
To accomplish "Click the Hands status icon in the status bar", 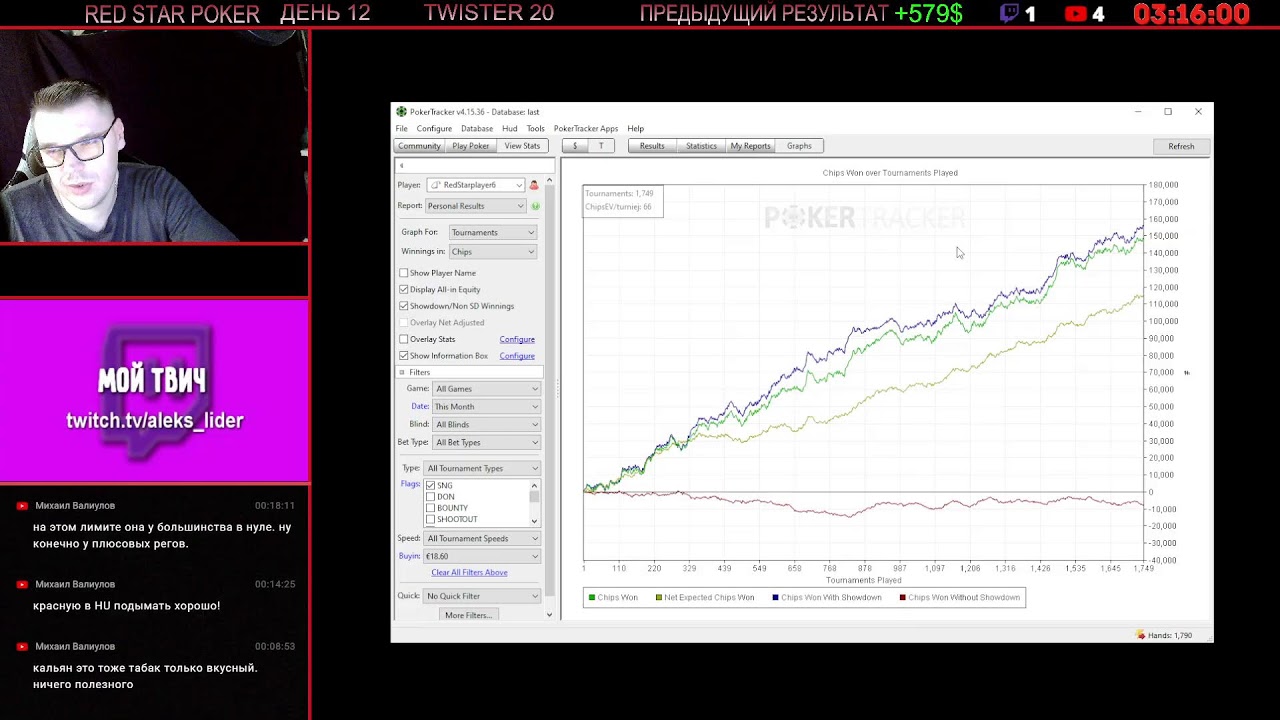I will [x=1141, y=635].
